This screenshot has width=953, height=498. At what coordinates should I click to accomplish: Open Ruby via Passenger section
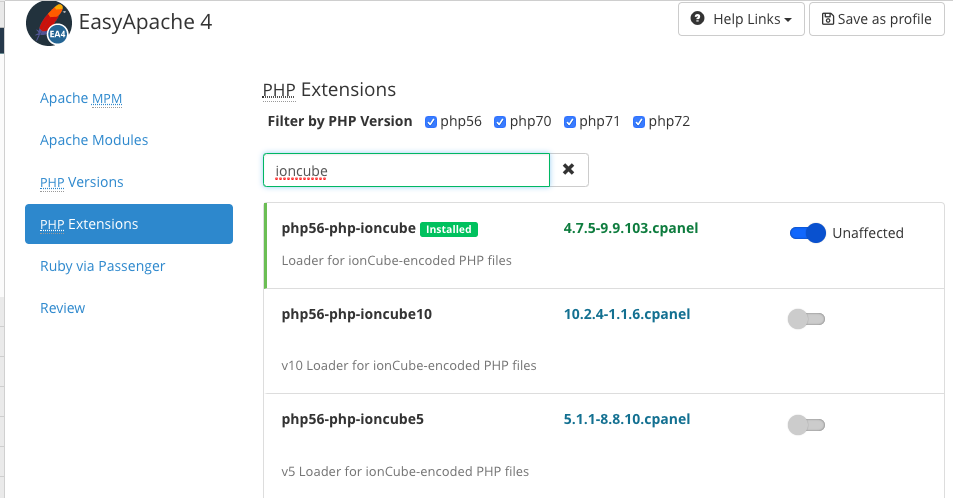coord(102,266)
